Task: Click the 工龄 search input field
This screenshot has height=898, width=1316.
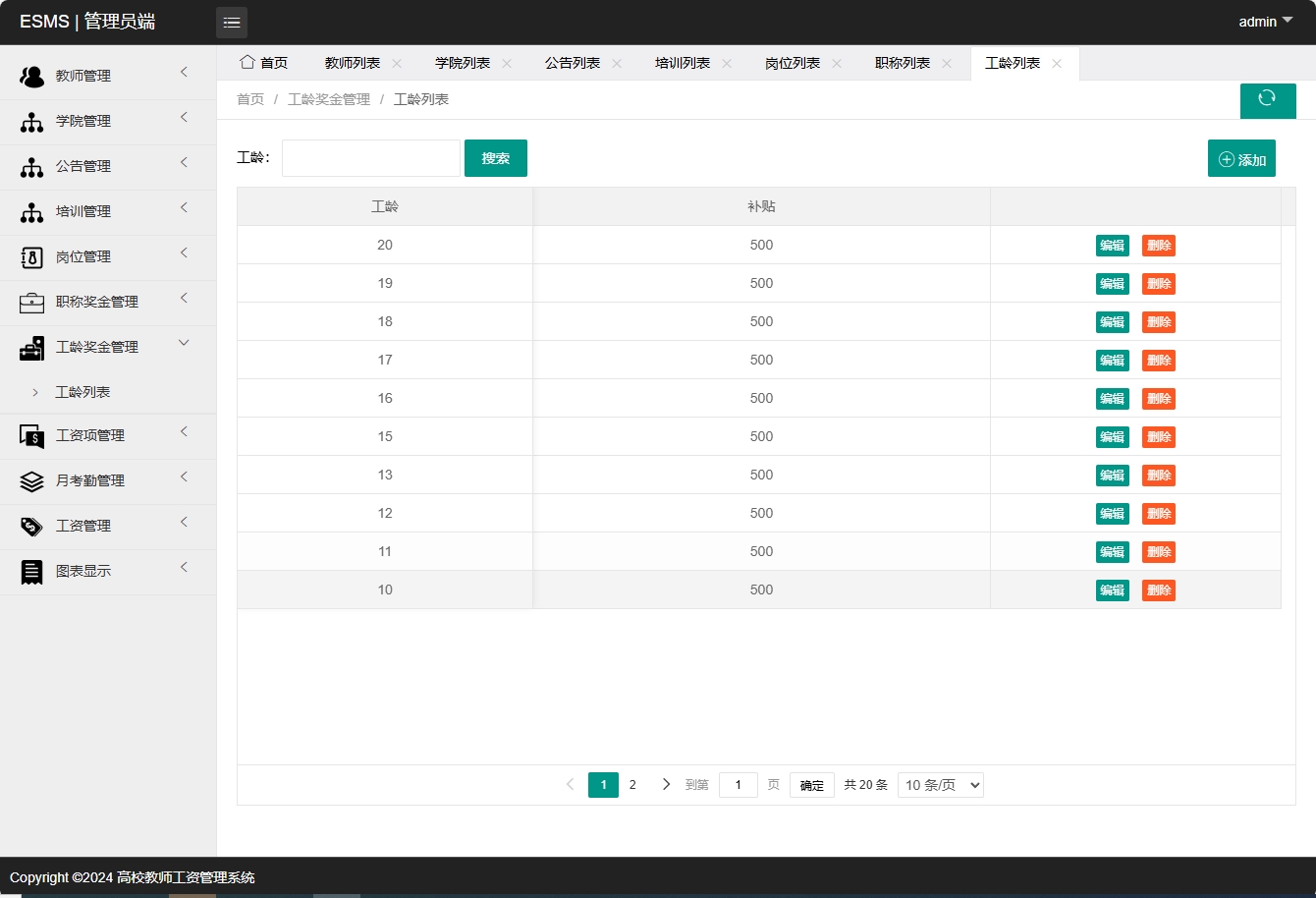Action: pos(370,157)
